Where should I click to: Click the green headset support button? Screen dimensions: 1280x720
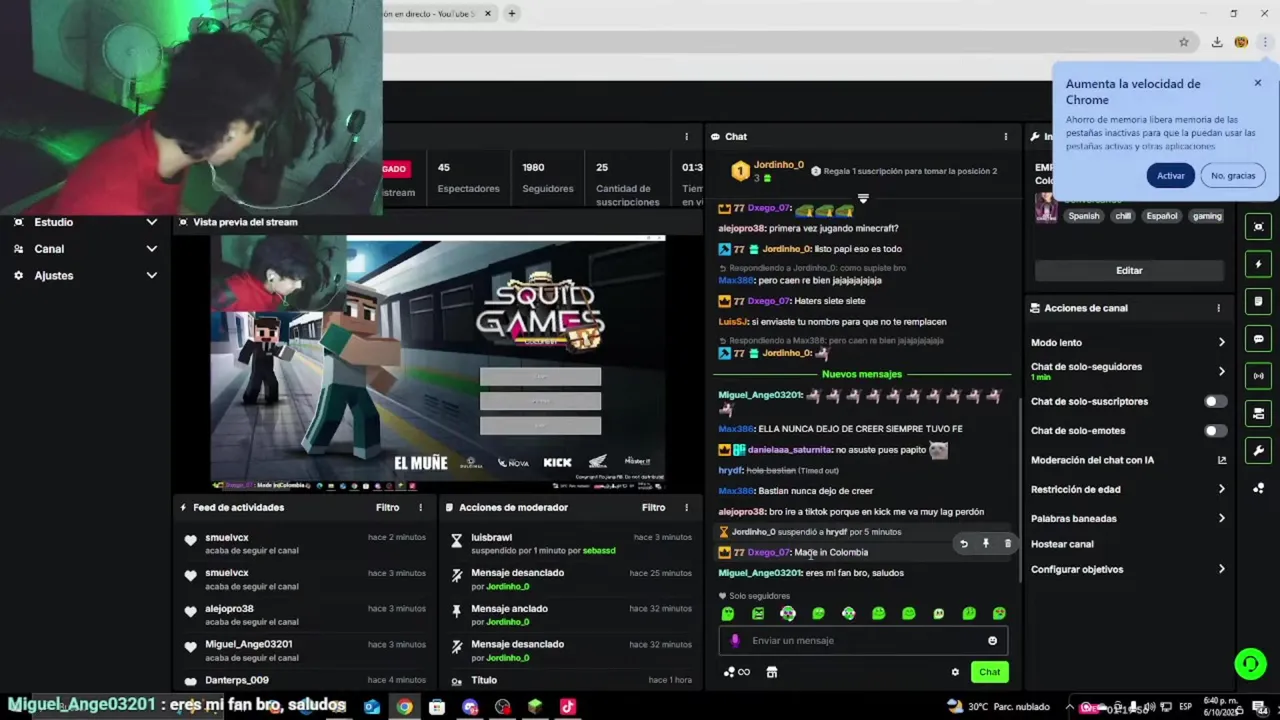coord(1249,663)
